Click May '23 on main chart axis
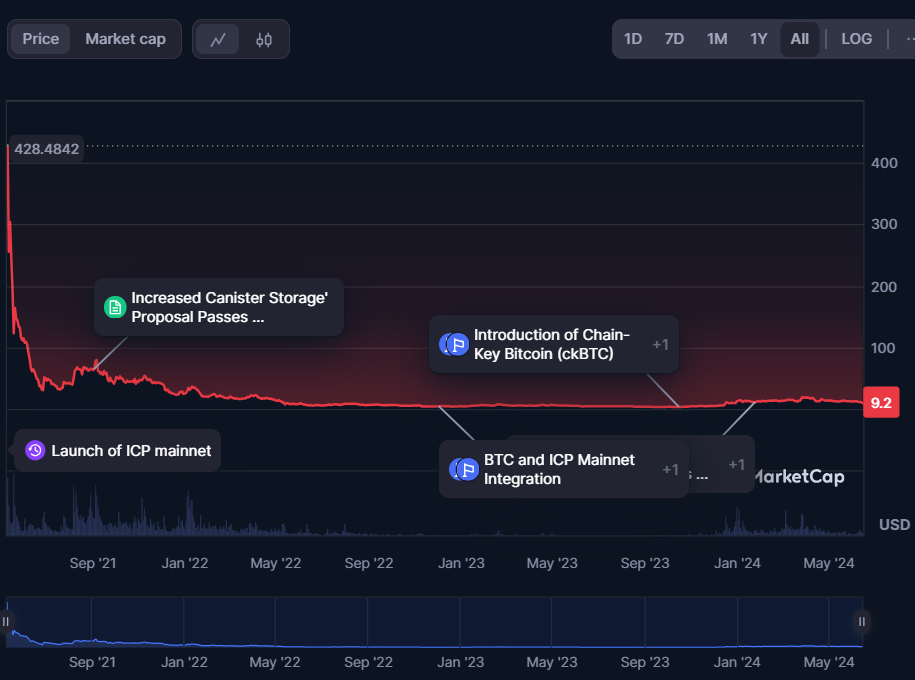 (552, 563)
